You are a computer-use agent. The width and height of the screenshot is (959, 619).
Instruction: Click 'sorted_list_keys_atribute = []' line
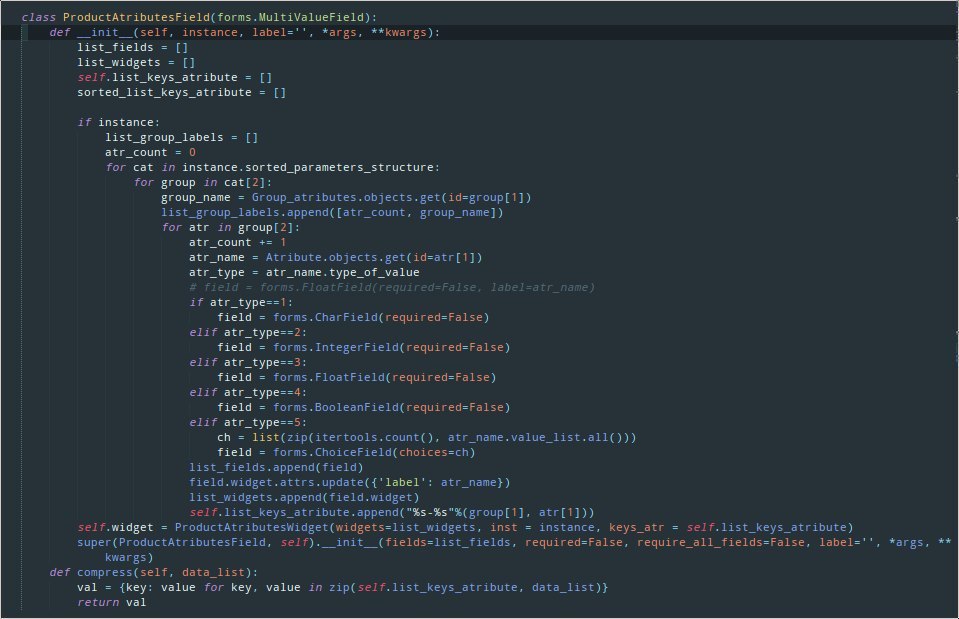(181, 92)
